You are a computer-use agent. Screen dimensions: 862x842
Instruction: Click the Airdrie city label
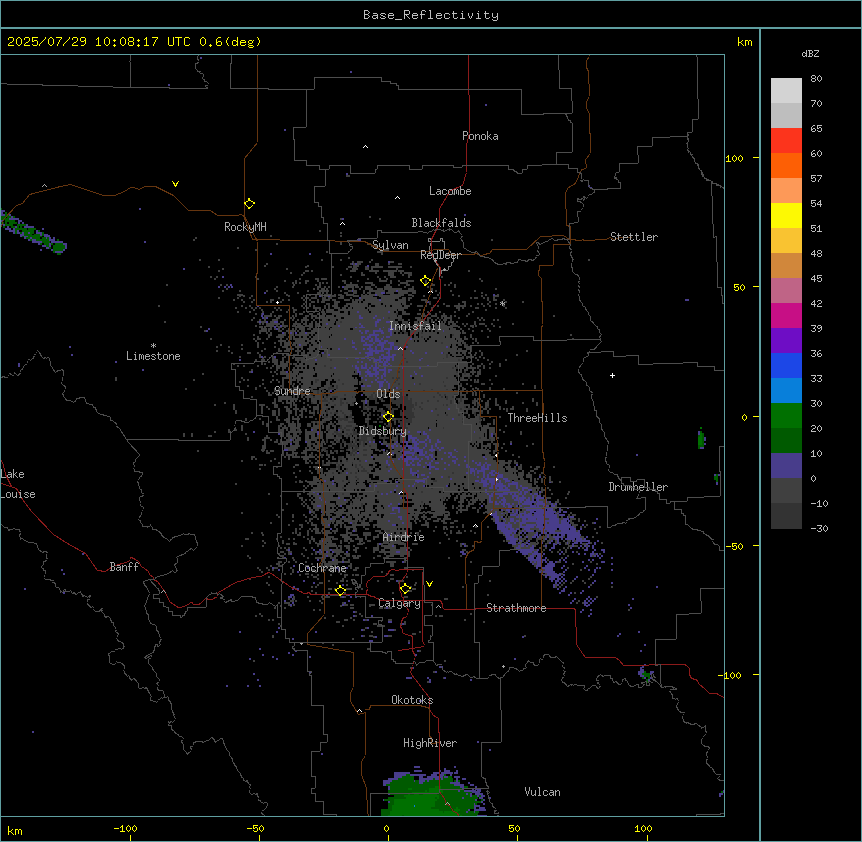tap(404, 537)
